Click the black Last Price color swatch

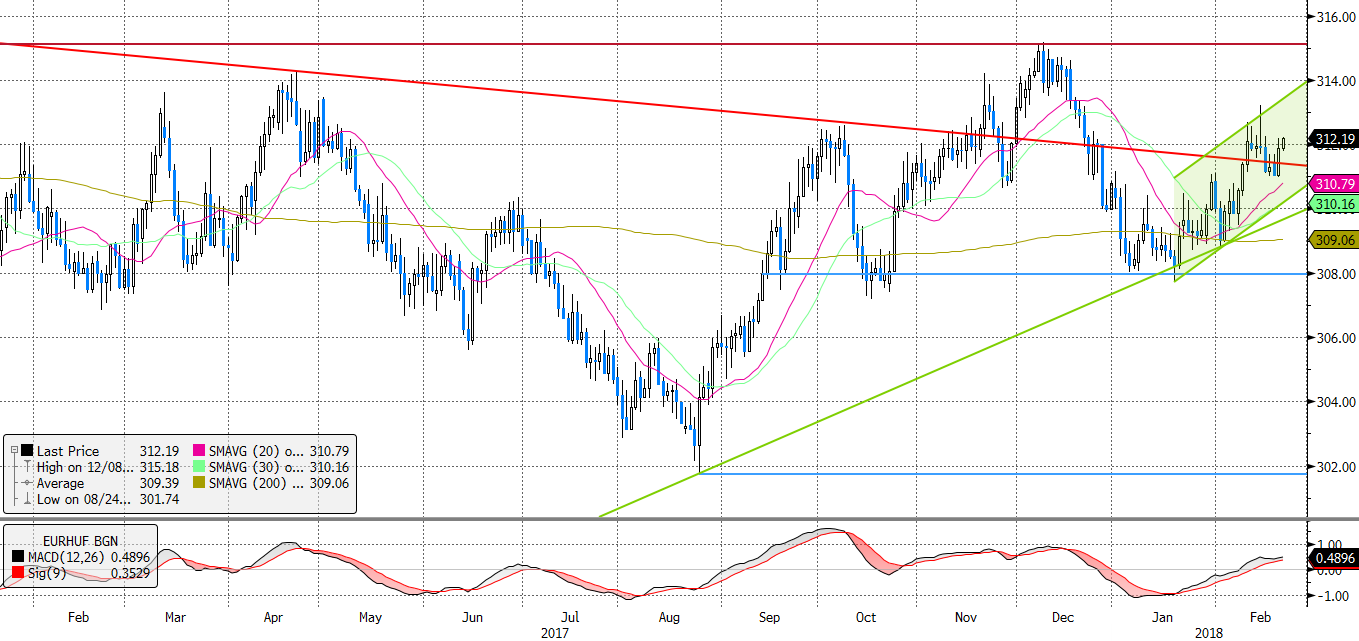27,451
